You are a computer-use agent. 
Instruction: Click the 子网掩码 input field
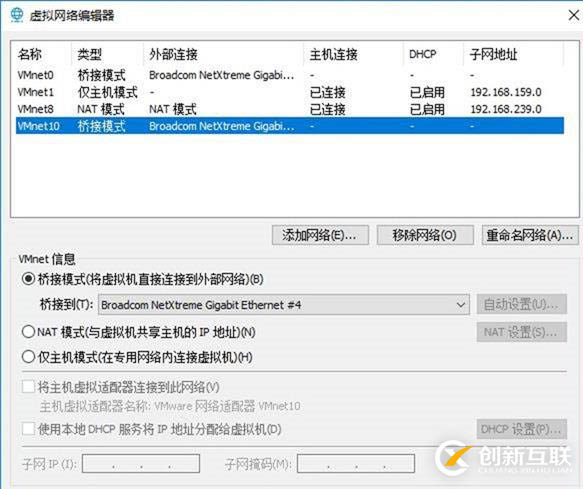[356, 464]
